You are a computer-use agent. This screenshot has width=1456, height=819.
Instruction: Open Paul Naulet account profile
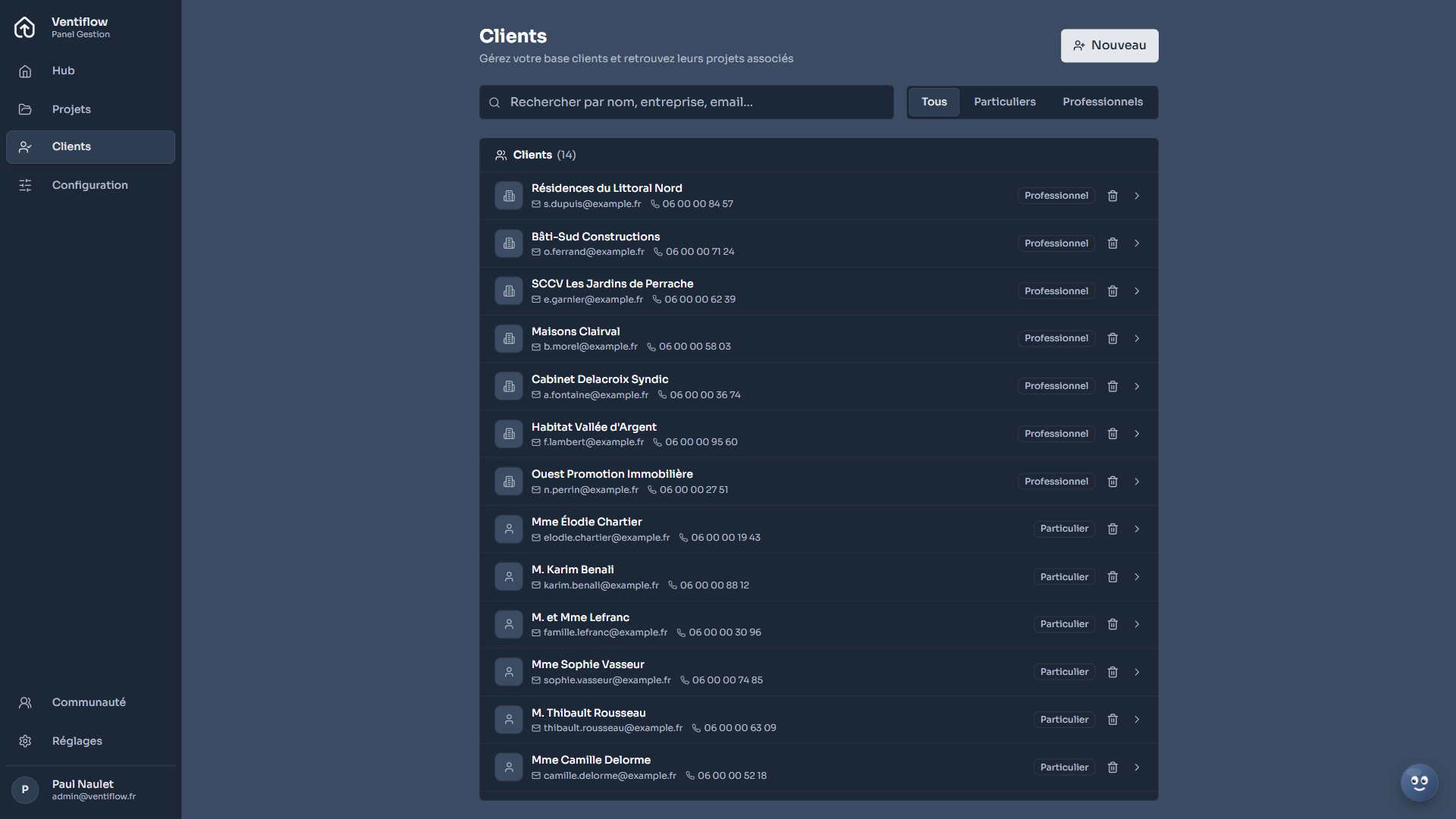tap(90, 789)
